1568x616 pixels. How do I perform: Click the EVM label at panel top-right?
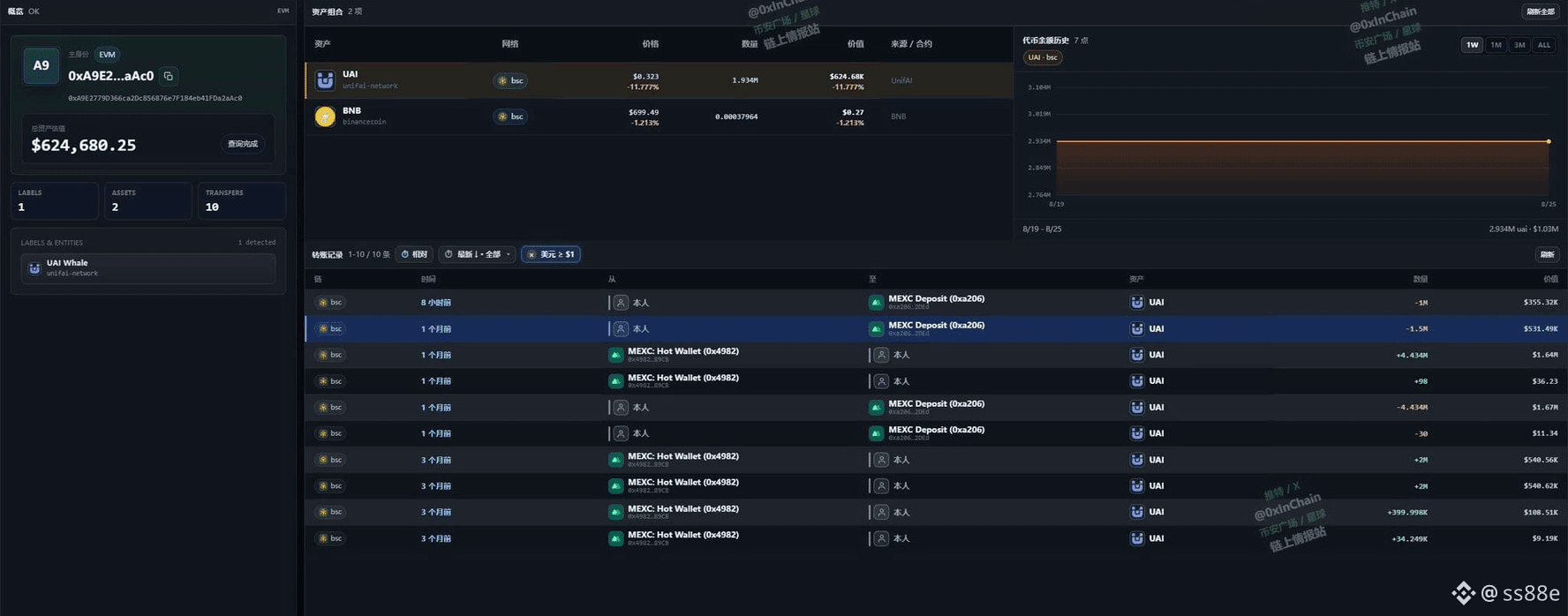(x=283, y=11)
